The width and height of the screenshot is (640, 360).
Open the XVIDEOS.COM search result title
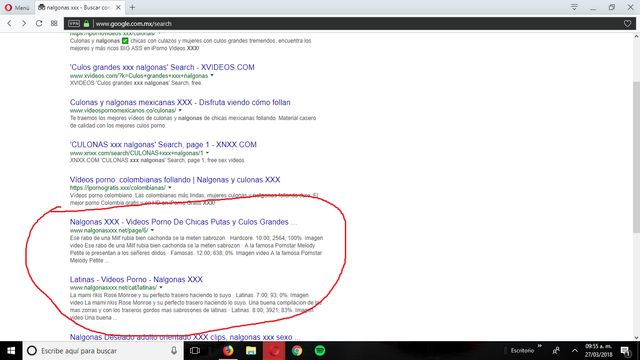point(162,67)
